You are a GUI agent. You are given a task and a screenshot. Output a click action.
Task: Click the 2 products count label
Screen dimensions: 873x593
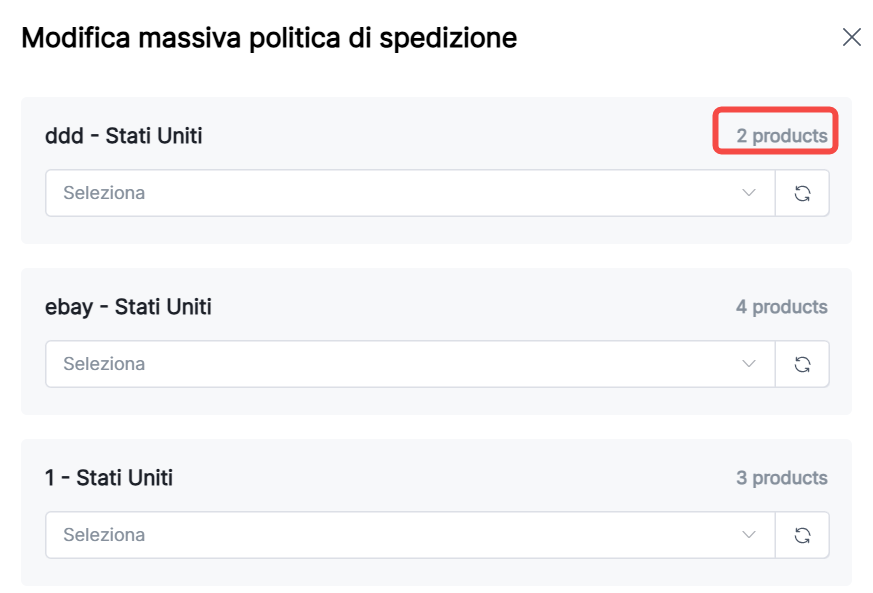(781, 136)
